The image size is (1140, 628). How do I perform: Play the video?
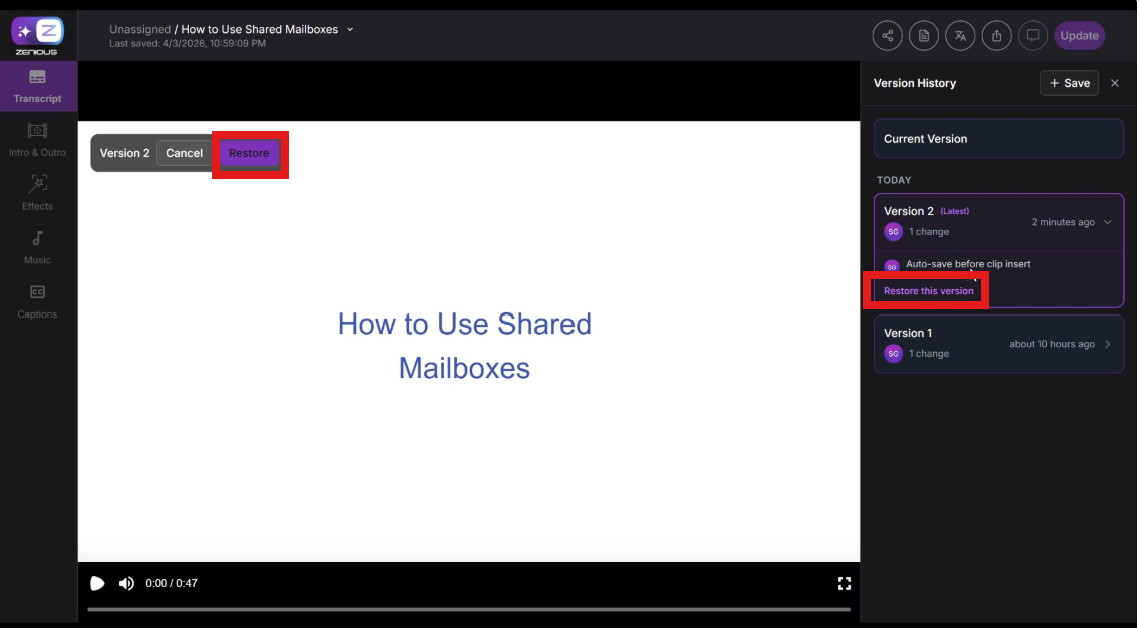coord(97,583)
